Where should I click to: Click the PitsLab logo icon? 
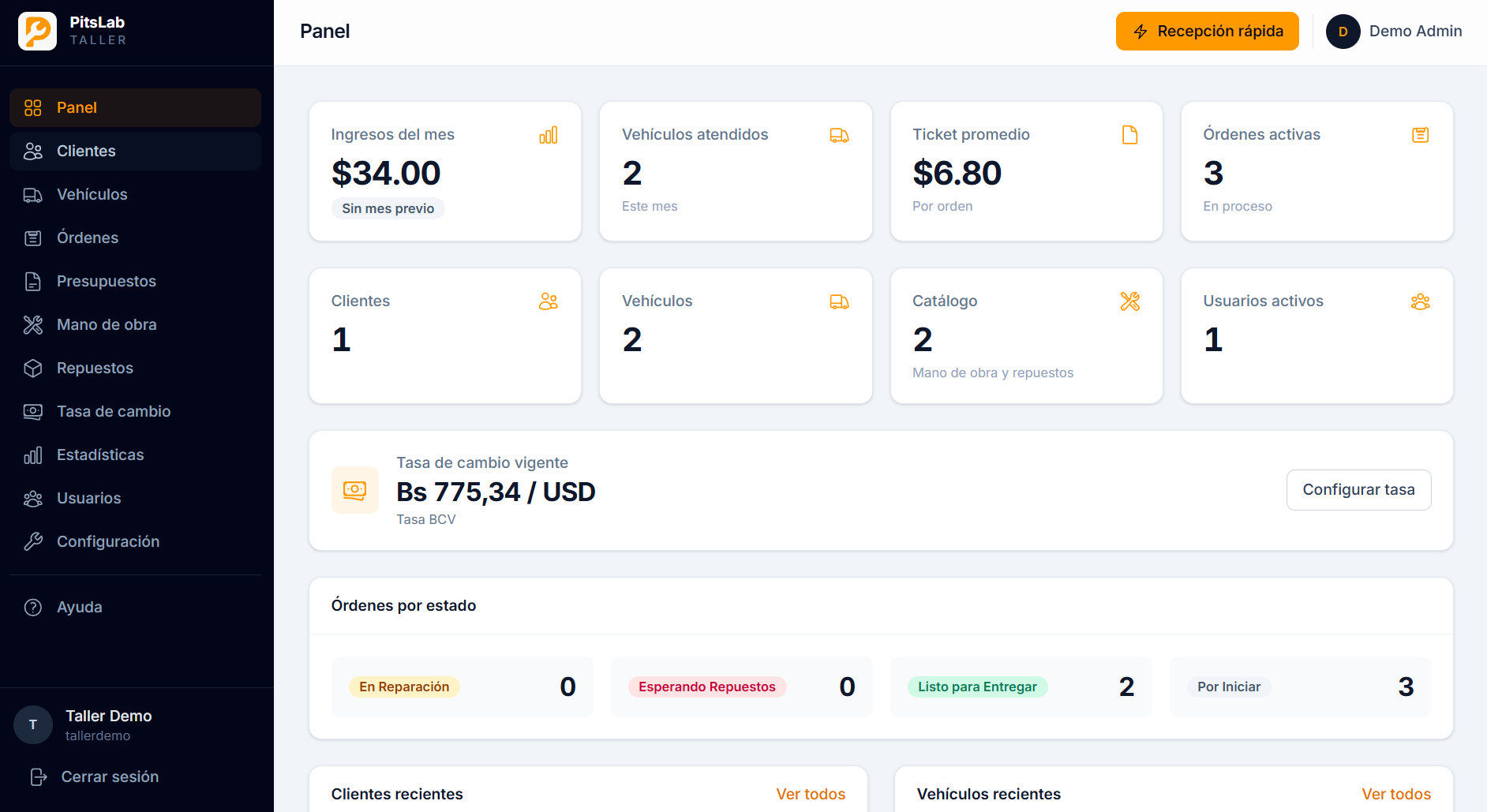click(37, 31)
